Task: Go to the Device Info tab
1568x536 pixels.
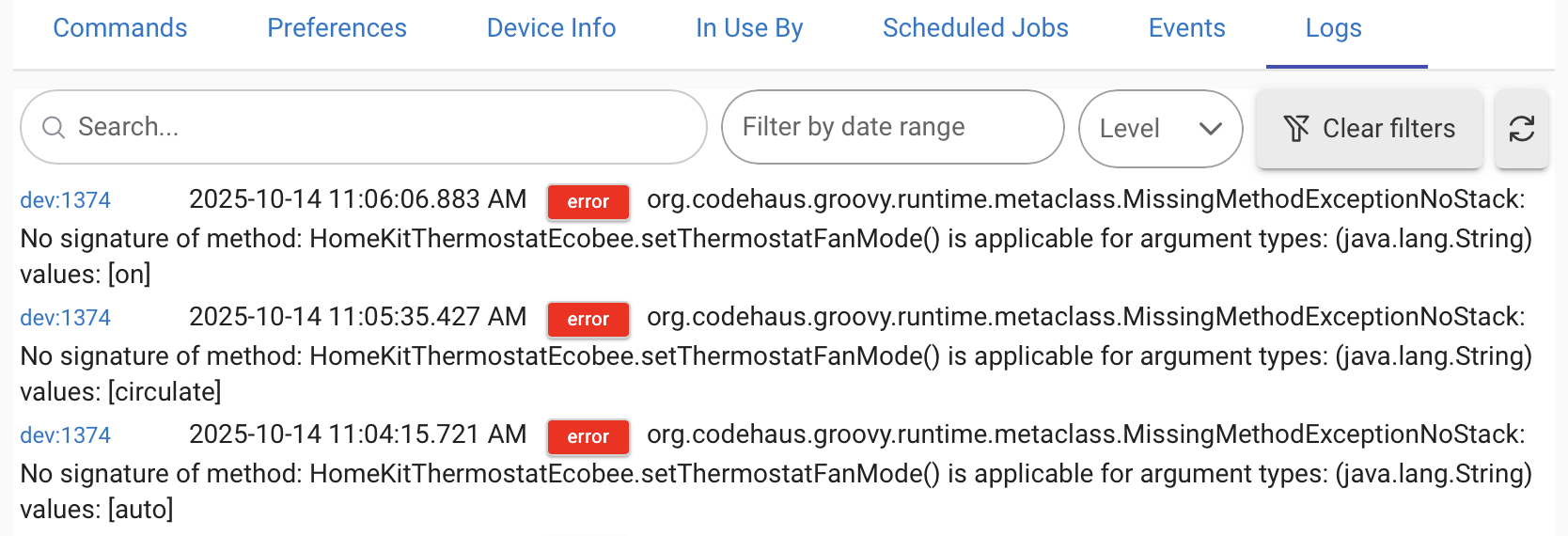Action: click(x=551, y=28)
